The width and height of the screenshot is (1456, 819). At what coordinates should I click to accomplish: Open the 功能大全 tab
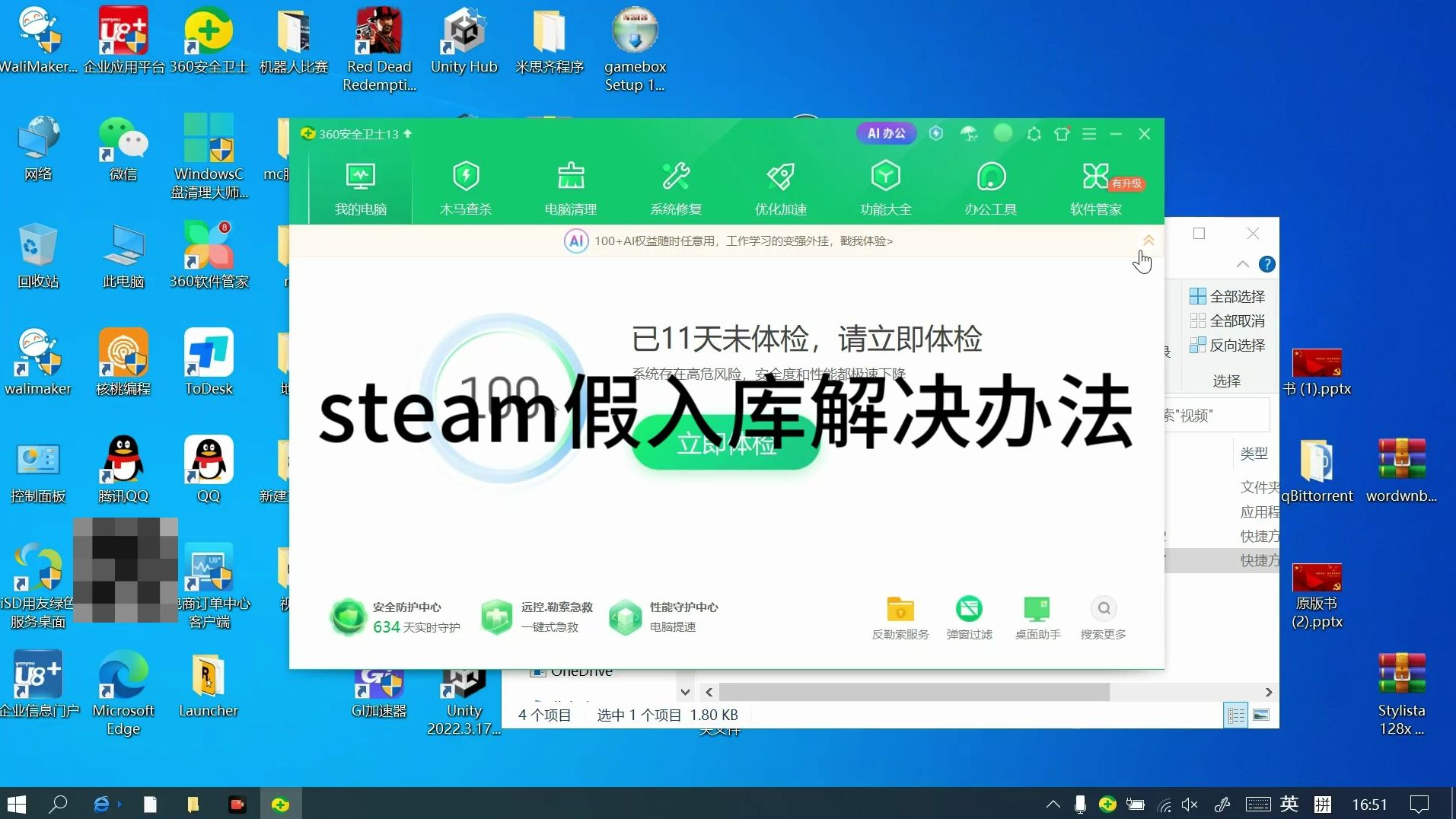tap(886, 189)
